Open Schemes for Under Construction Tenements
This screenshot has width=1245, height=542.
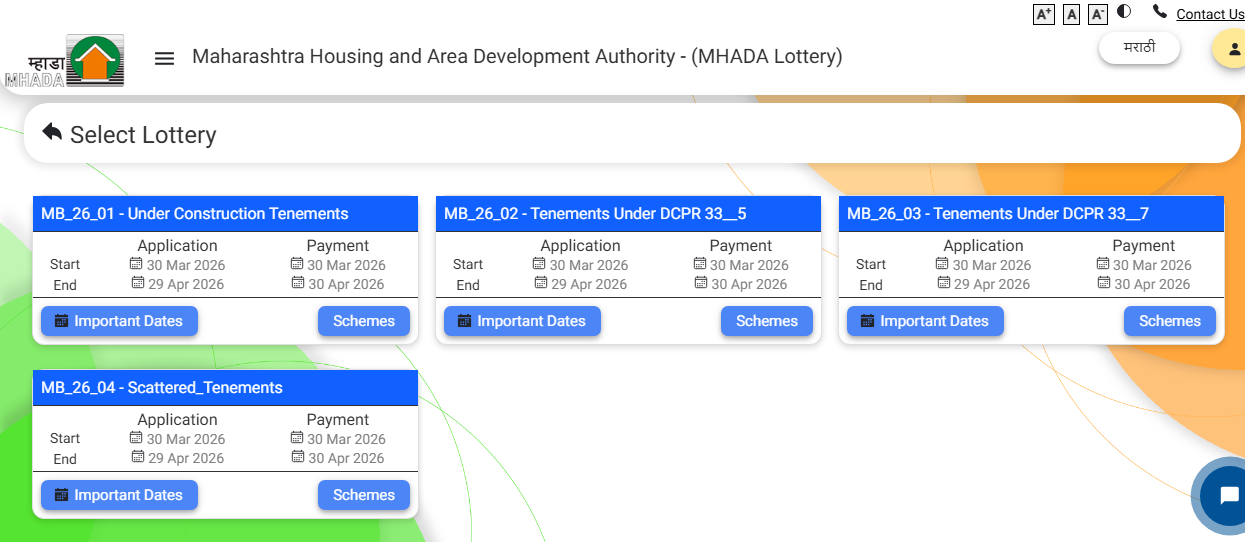(x=364, y=321)
